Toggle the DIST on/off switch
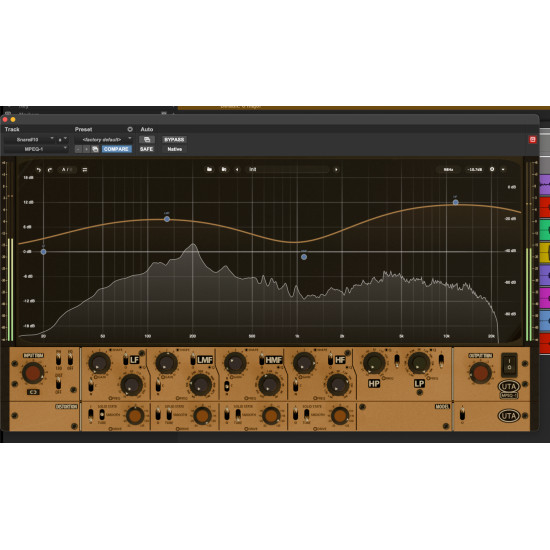 coord(59,383)
